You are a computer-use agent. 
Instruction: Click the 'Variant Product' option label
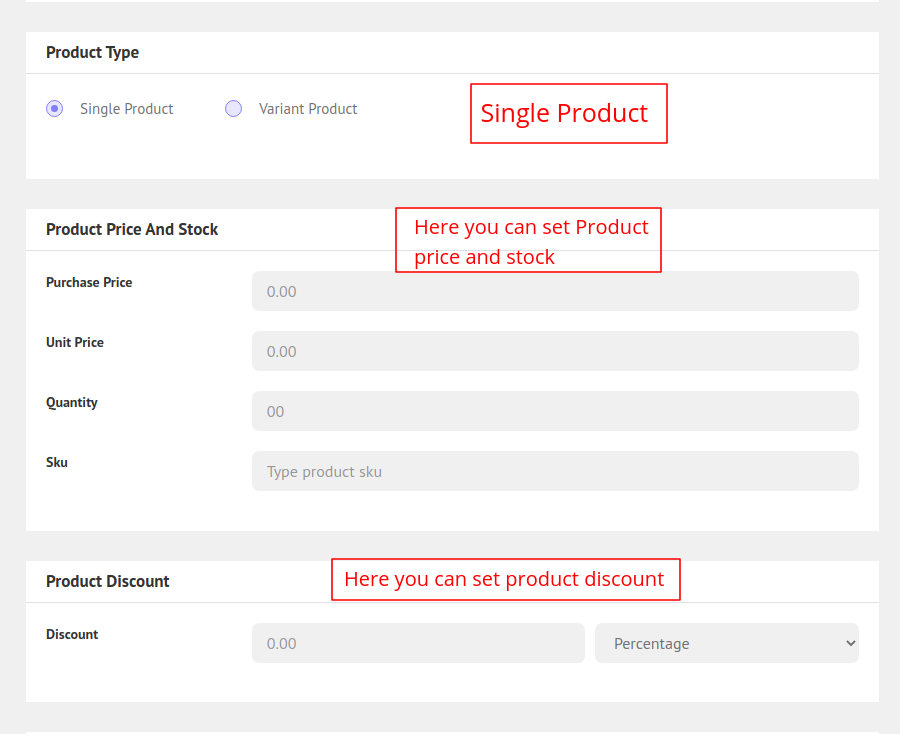pyautogui.click(x=307, y=109)
